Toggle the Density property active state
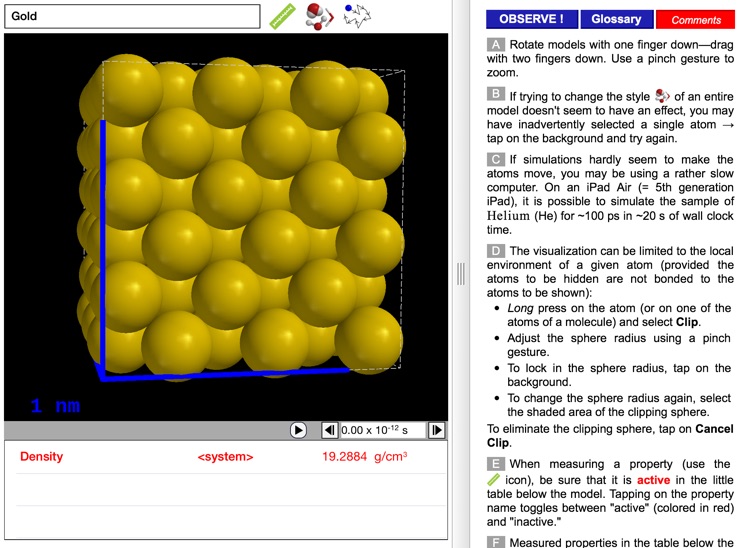750x548 pixels. pyautogui.click(x=42, y=457)
